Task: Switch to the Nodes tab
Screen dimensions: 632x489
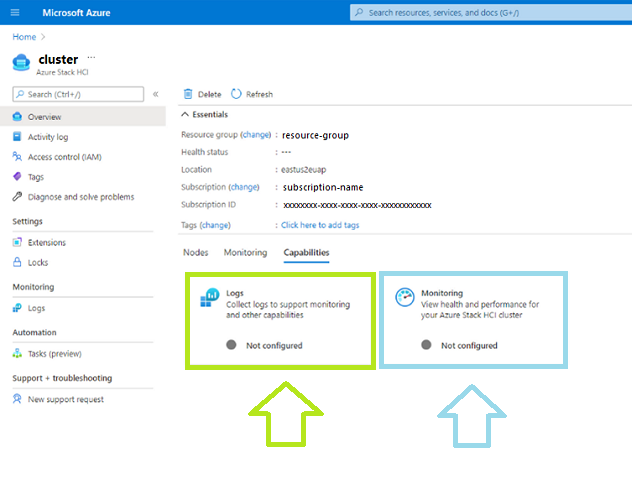Action: pos(195,252)
